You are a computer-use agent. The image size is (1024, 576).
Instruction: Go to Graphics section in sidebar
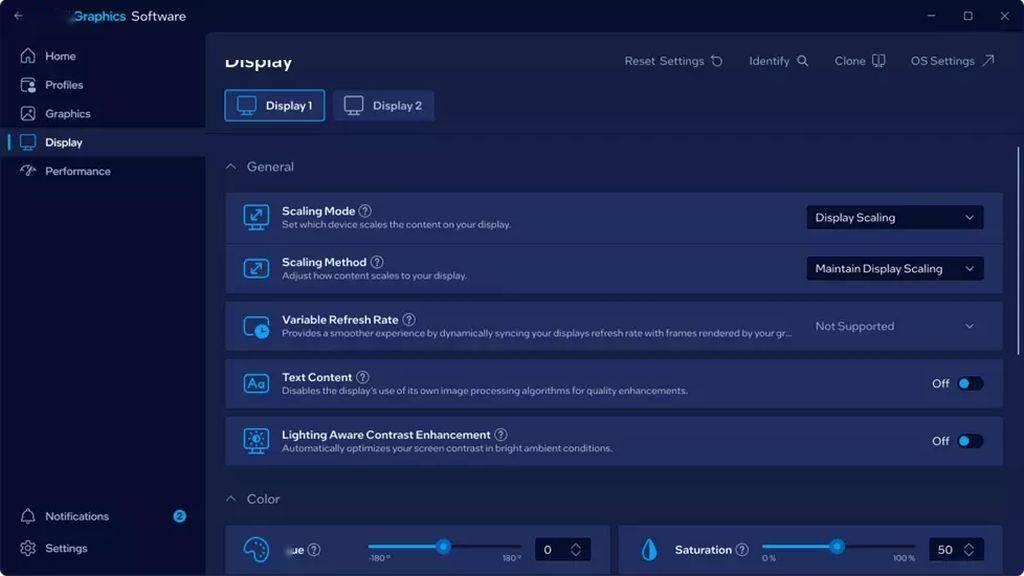pyautogui.click(x=103, y=114)
